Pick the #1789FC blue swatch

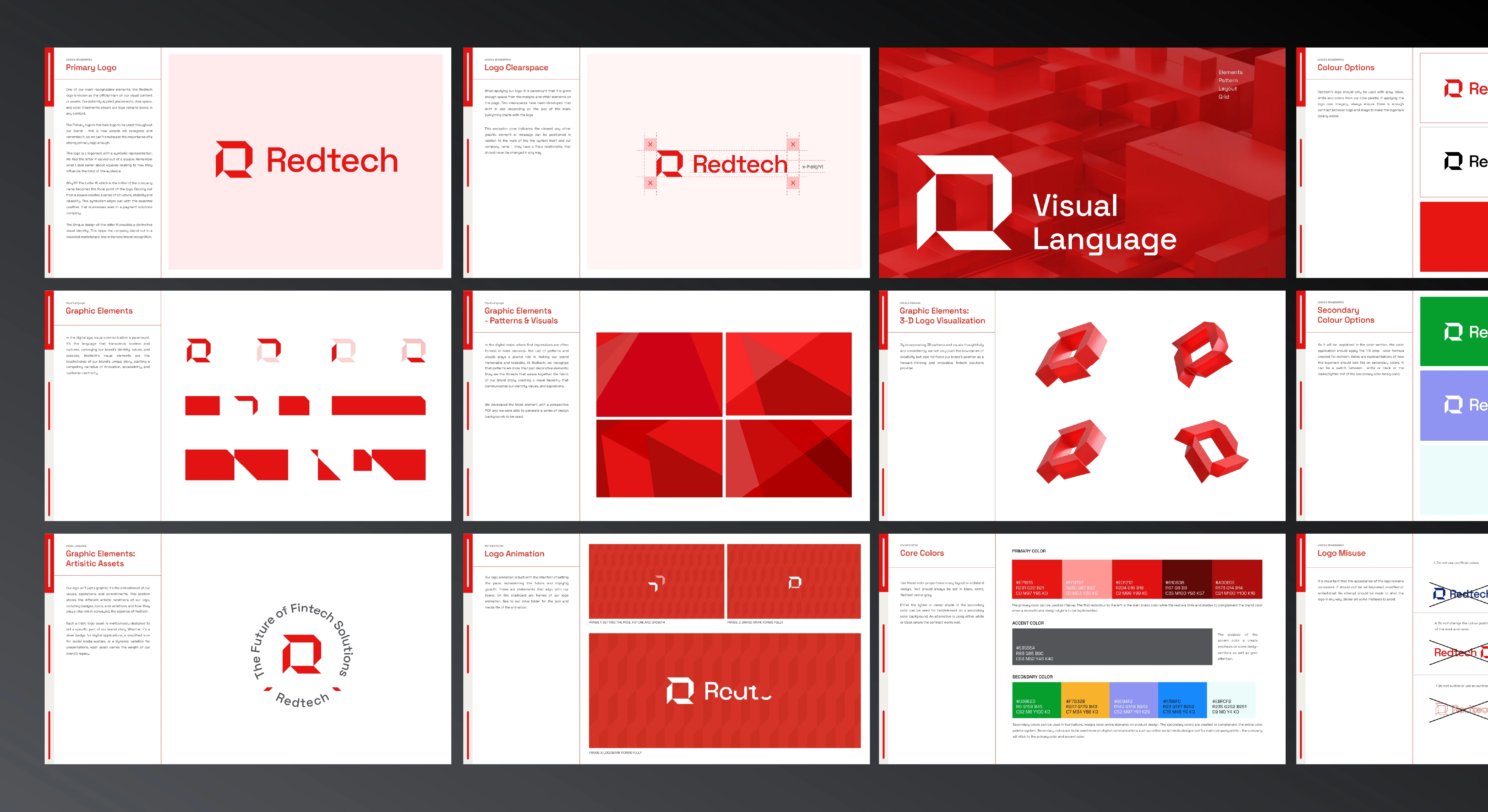pos(1183,700)
